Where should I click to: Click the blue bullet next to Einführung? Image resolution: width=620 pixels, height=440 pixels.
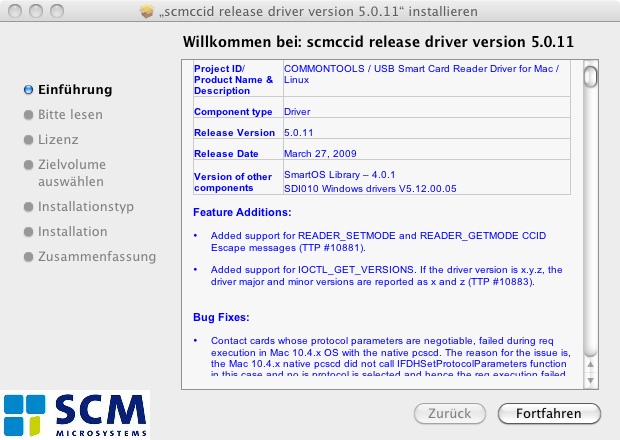[x=28, y=90]
